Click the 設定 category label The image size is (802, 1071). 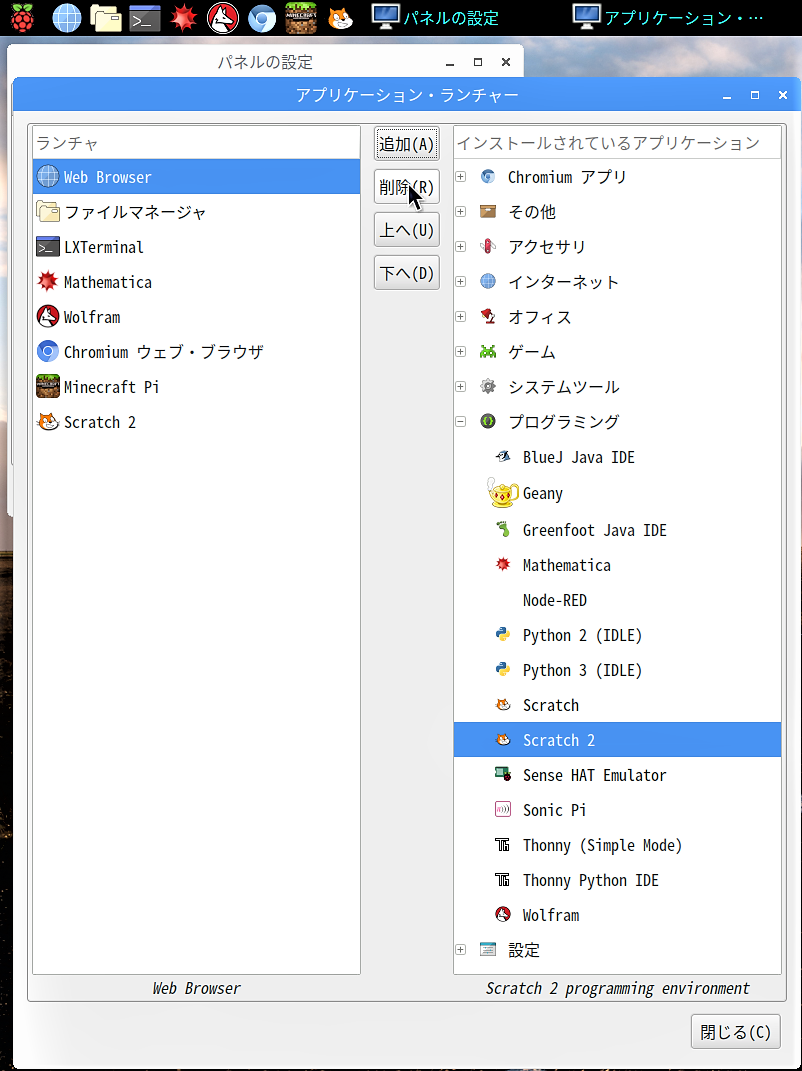(x=524, y=949)
